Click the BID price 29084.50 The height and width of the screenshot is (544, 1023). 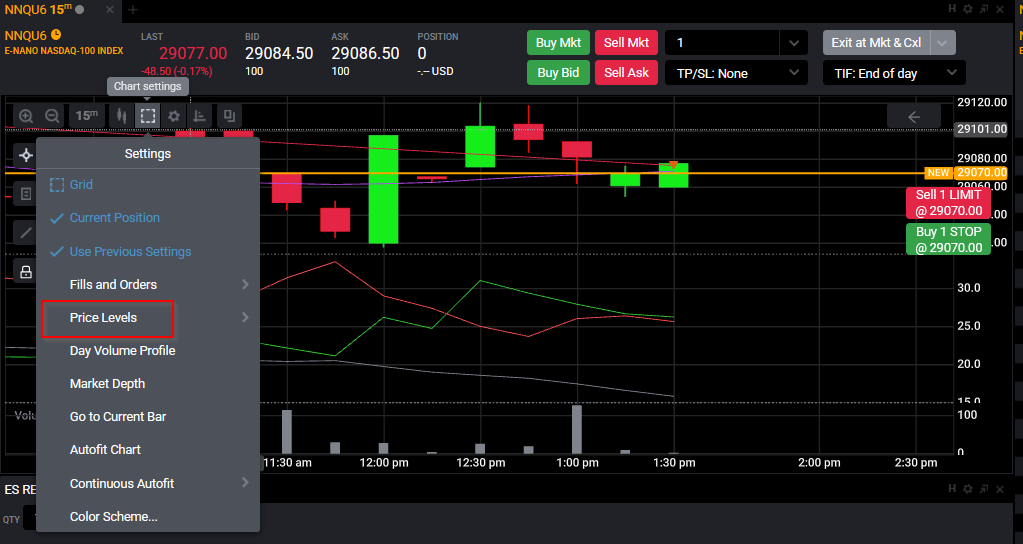coord(279,53)
